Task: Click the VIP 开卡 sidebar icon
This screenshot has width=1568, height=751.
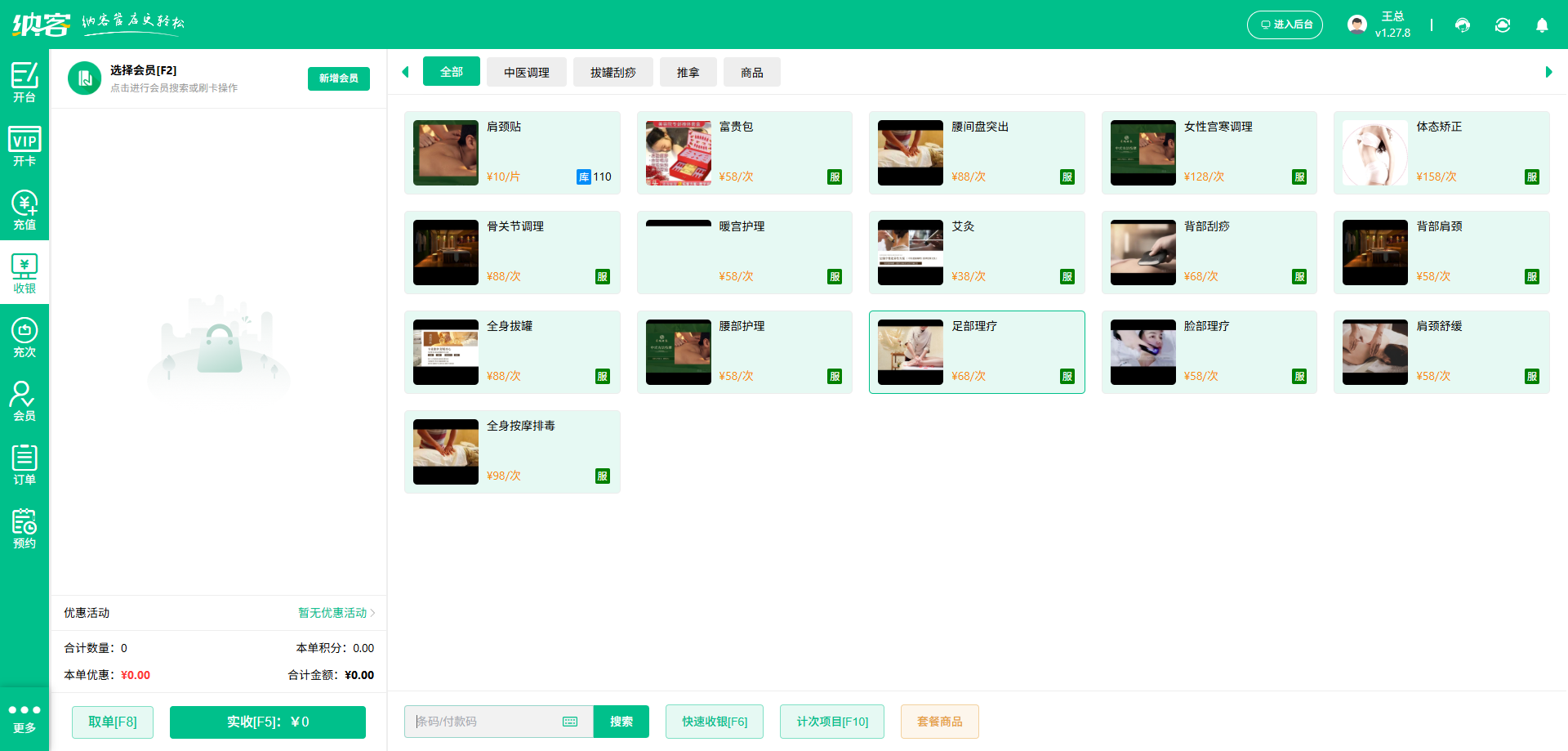Action: pos(24,145)
